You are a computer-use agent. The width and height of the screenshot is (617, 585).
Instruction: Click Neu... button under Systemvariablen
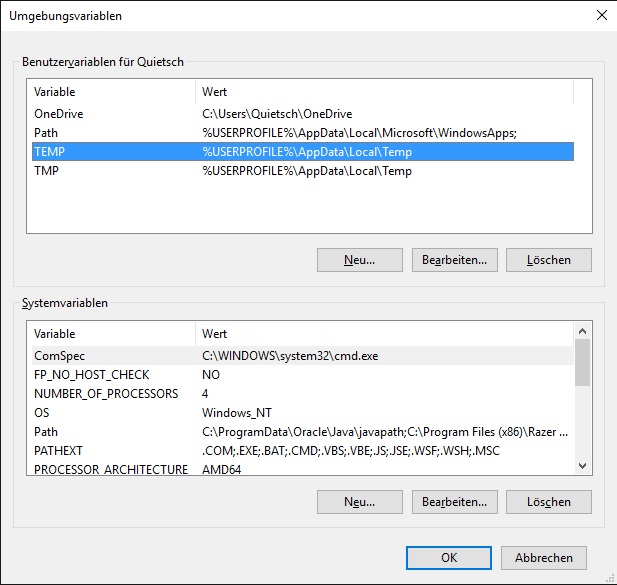click(360, 502)
